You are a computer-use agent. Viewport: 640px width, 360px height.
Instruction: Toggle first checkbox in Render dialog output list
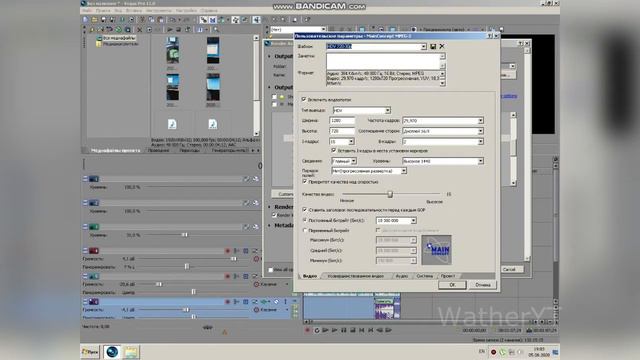tap(274, 97)
